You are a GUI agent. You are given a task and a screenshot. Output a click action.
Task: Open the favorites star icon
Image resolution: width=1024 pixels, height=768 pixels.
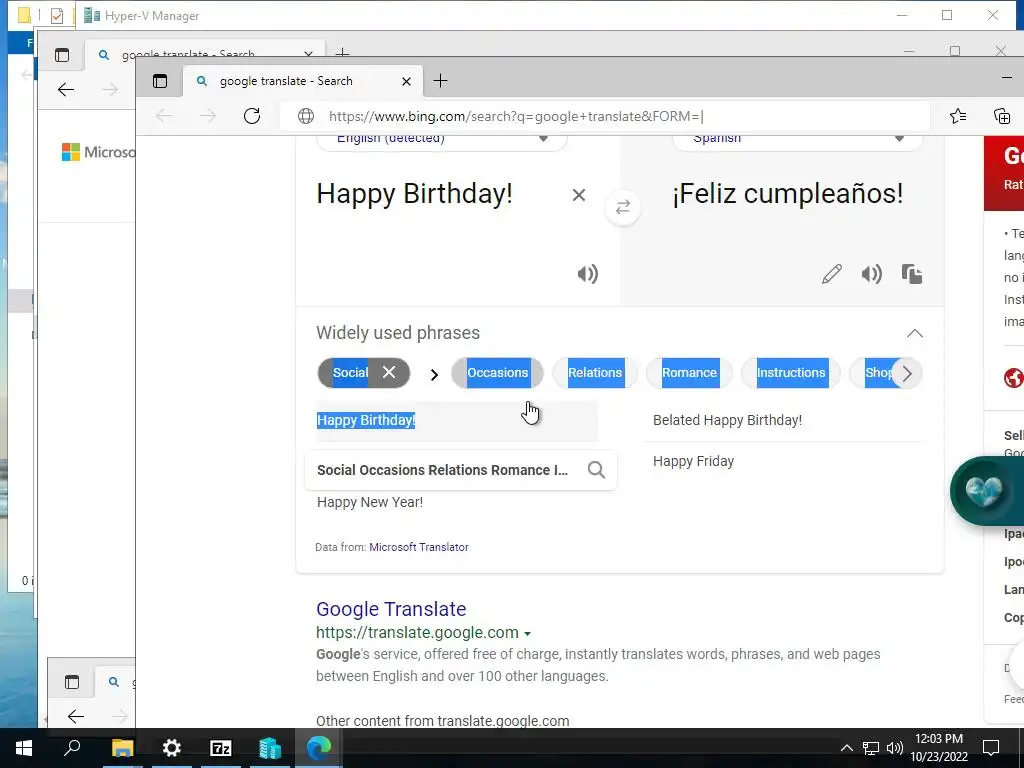coord(958,116)
